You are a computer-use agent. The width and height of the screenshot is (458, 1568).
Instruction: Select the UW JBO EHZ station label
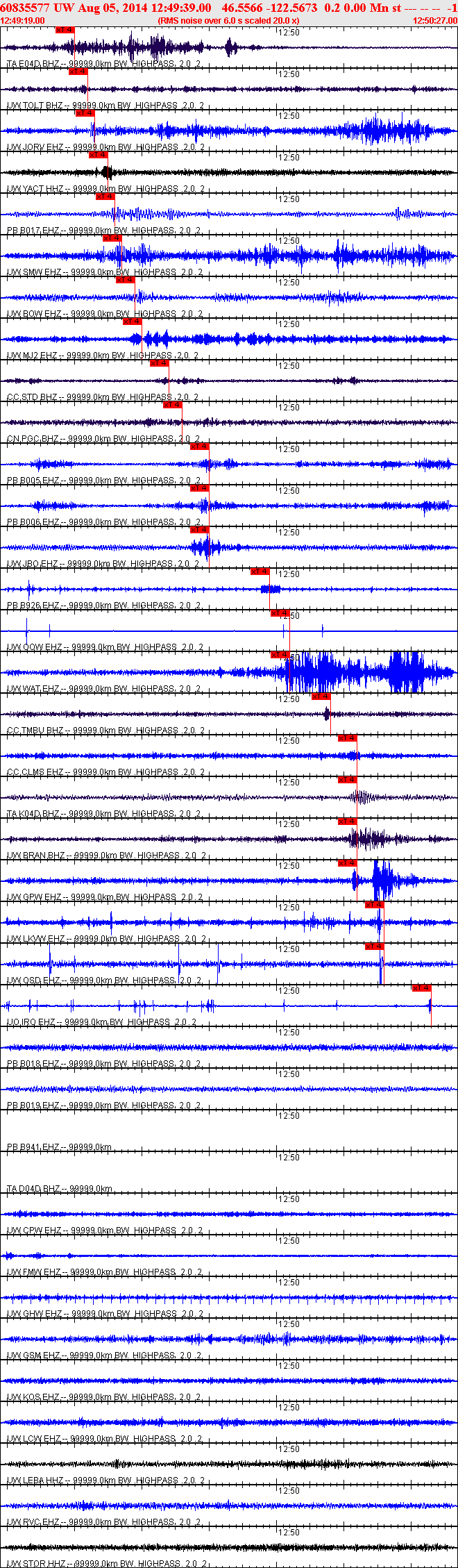[x=104, y=564]
